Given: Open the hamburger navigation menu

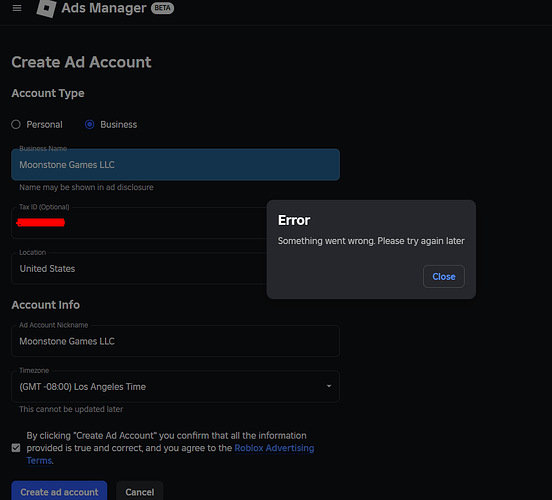Looking at the screenshot, I should [x=17, y=8].
